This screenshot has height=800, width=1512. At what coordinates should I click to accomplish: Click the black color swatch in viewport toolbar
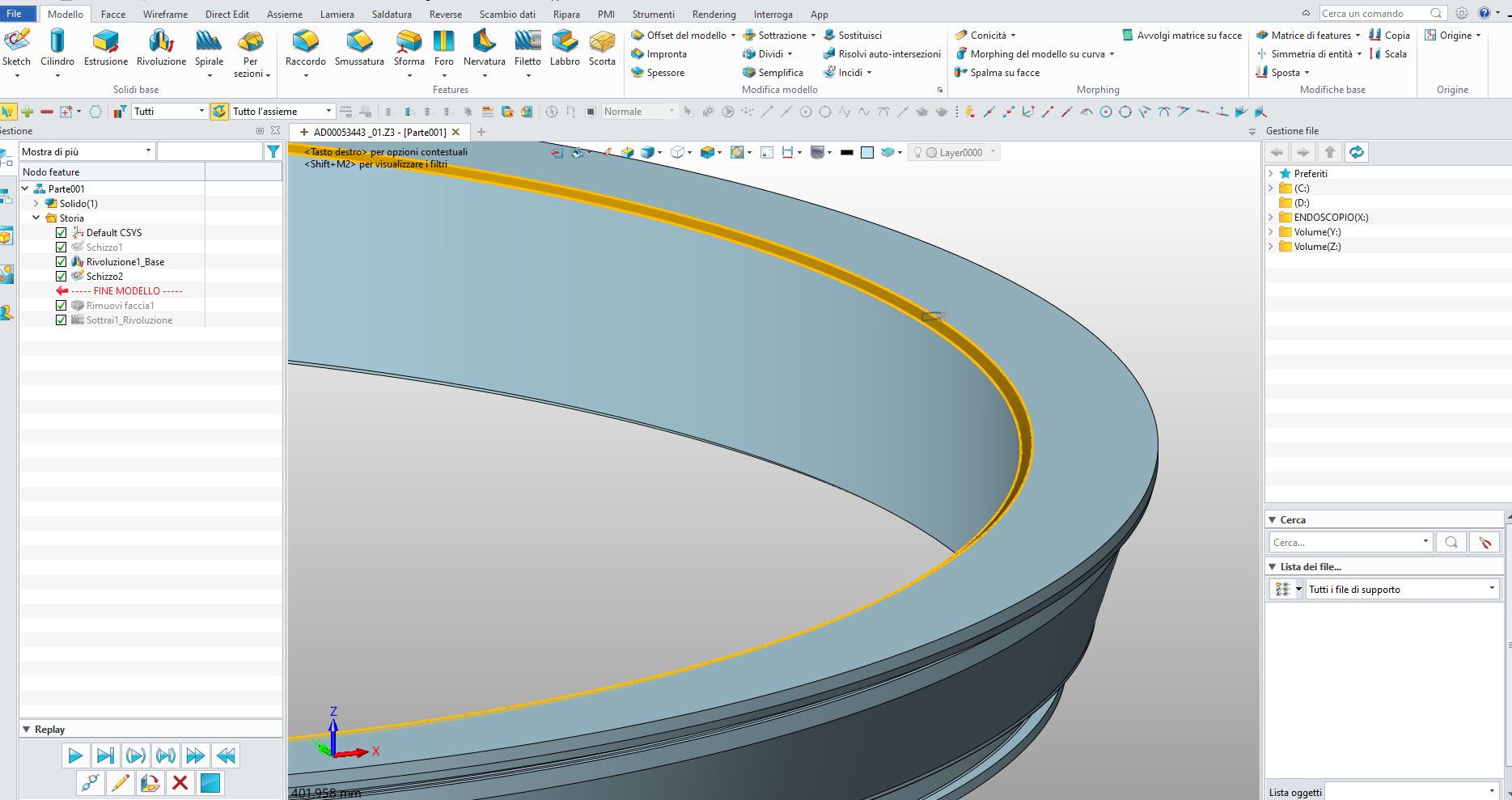(847, 152)
